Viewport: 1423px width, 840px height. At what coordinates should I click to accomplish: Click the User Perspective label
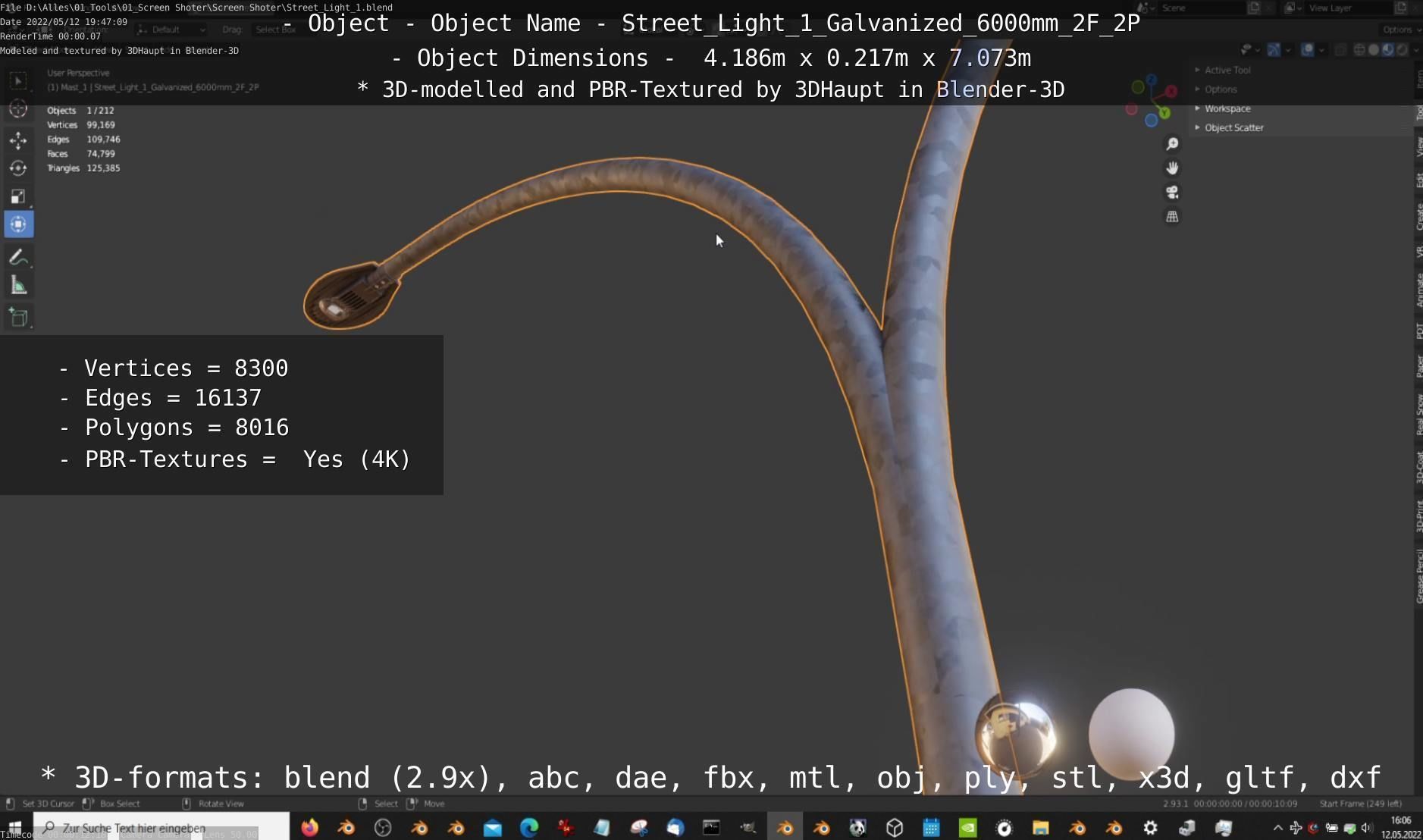pyautogui.click(x=78, y=73)
